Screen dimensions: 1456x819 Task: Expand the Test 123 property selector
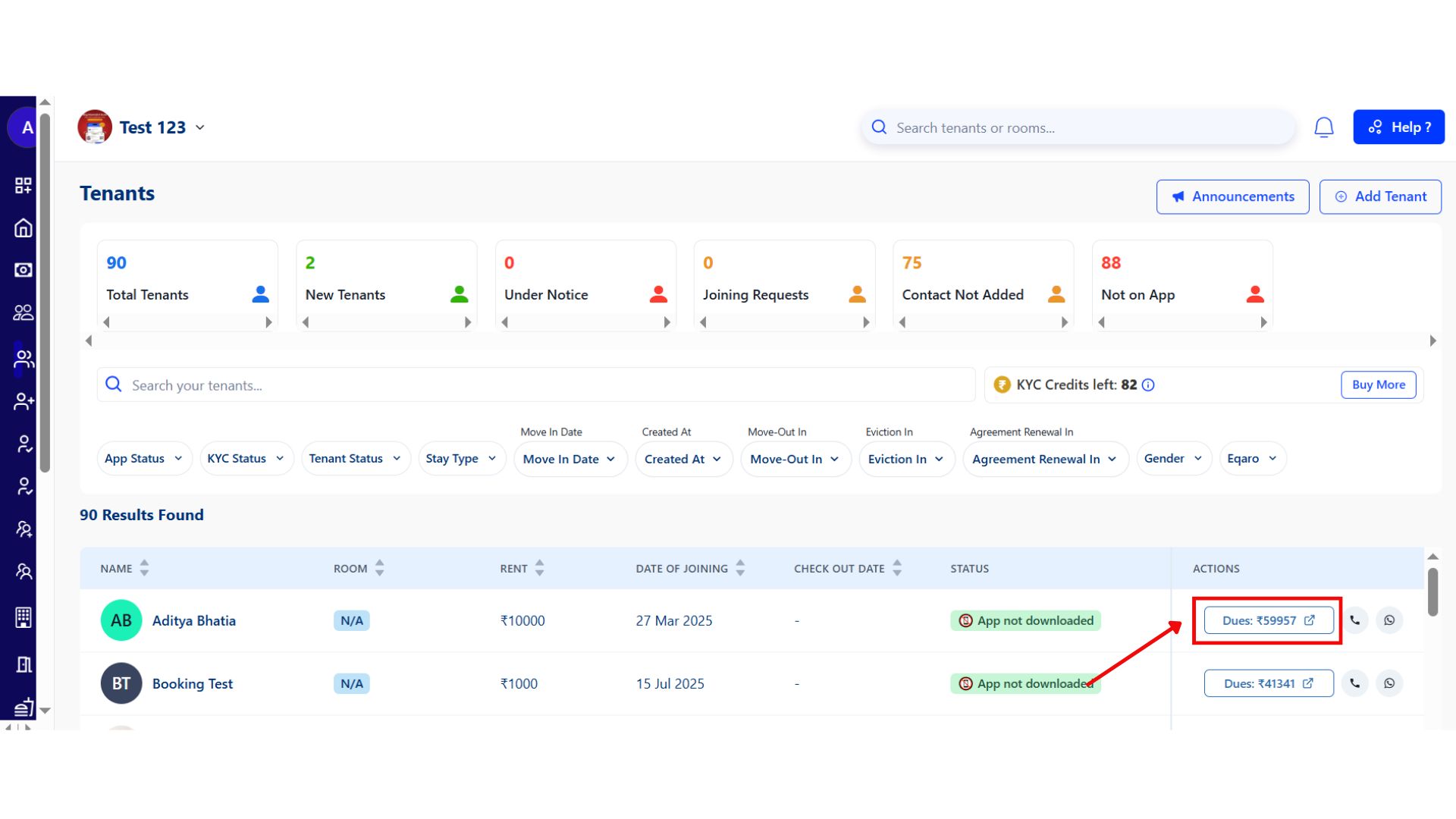point(199,127)
